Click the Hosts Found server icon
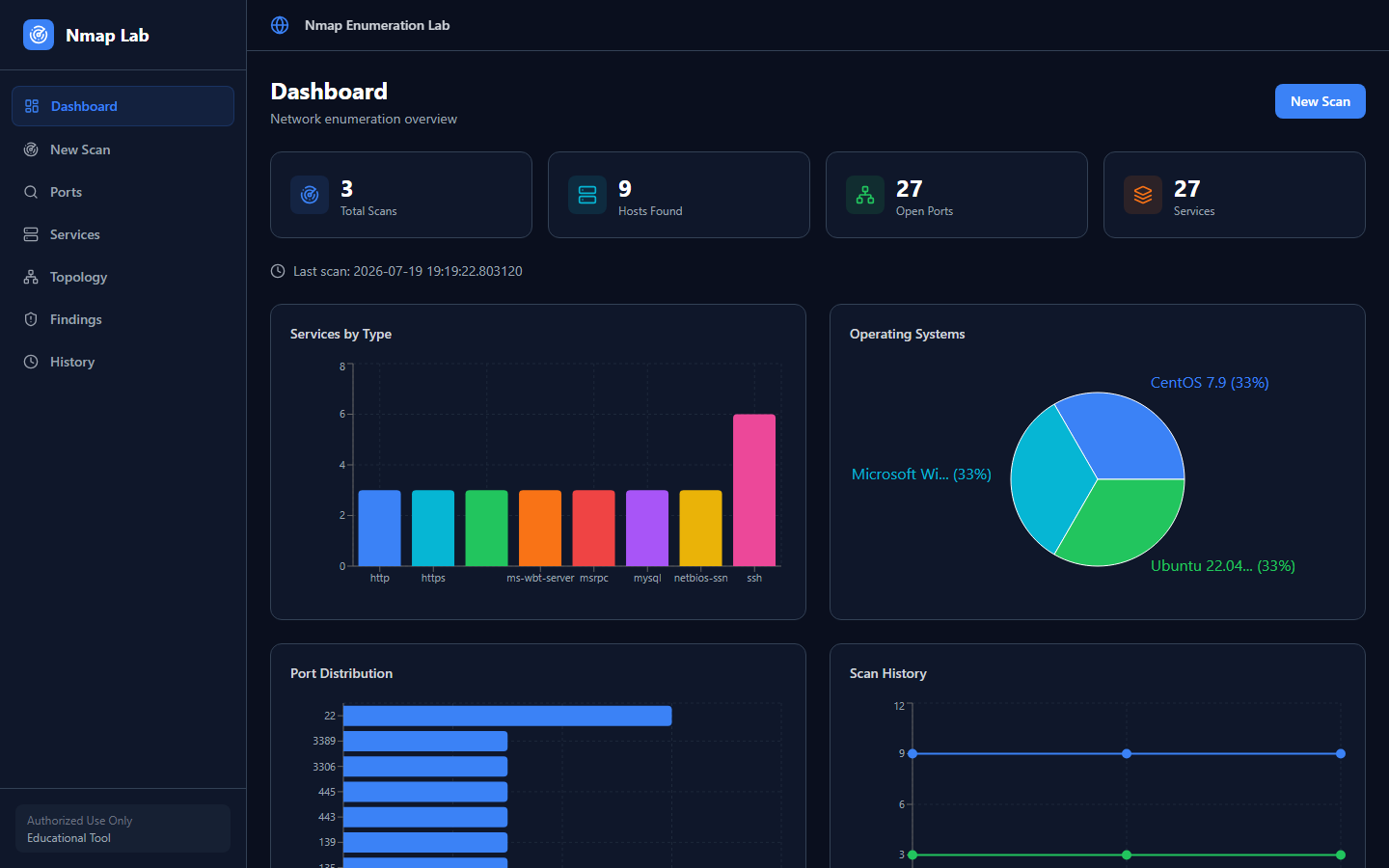 587,195
